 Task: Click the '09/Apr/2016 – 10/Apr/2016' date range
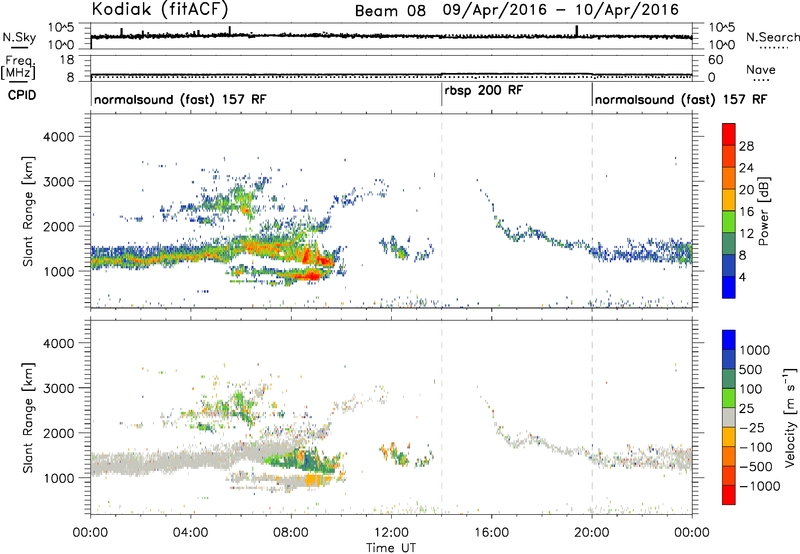click(561, 10)
